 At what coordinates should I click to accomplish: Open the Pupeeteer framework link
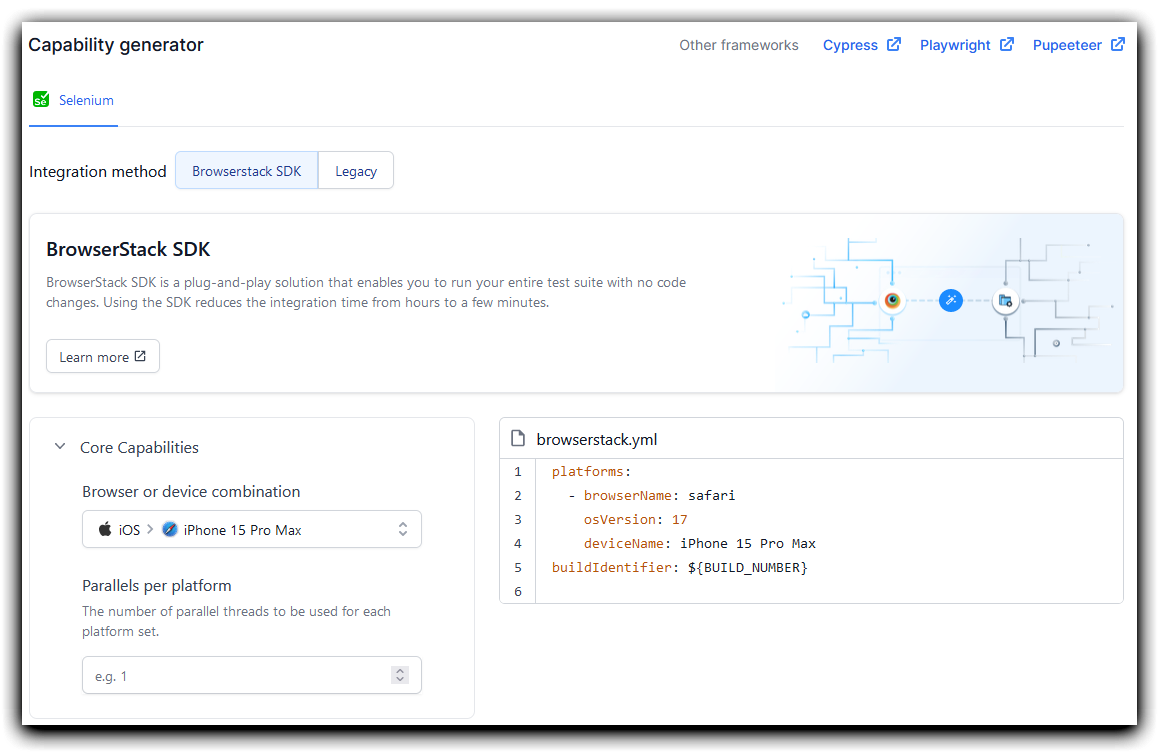pyautogui.click(x=1078, y=45)
